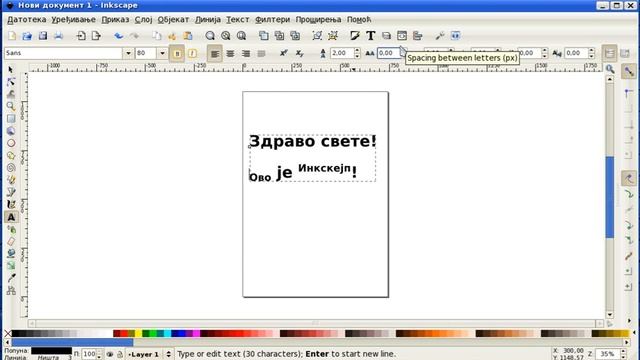Undo the last action
This screenshot has height=360, width=640.
(x=119, y=36)
